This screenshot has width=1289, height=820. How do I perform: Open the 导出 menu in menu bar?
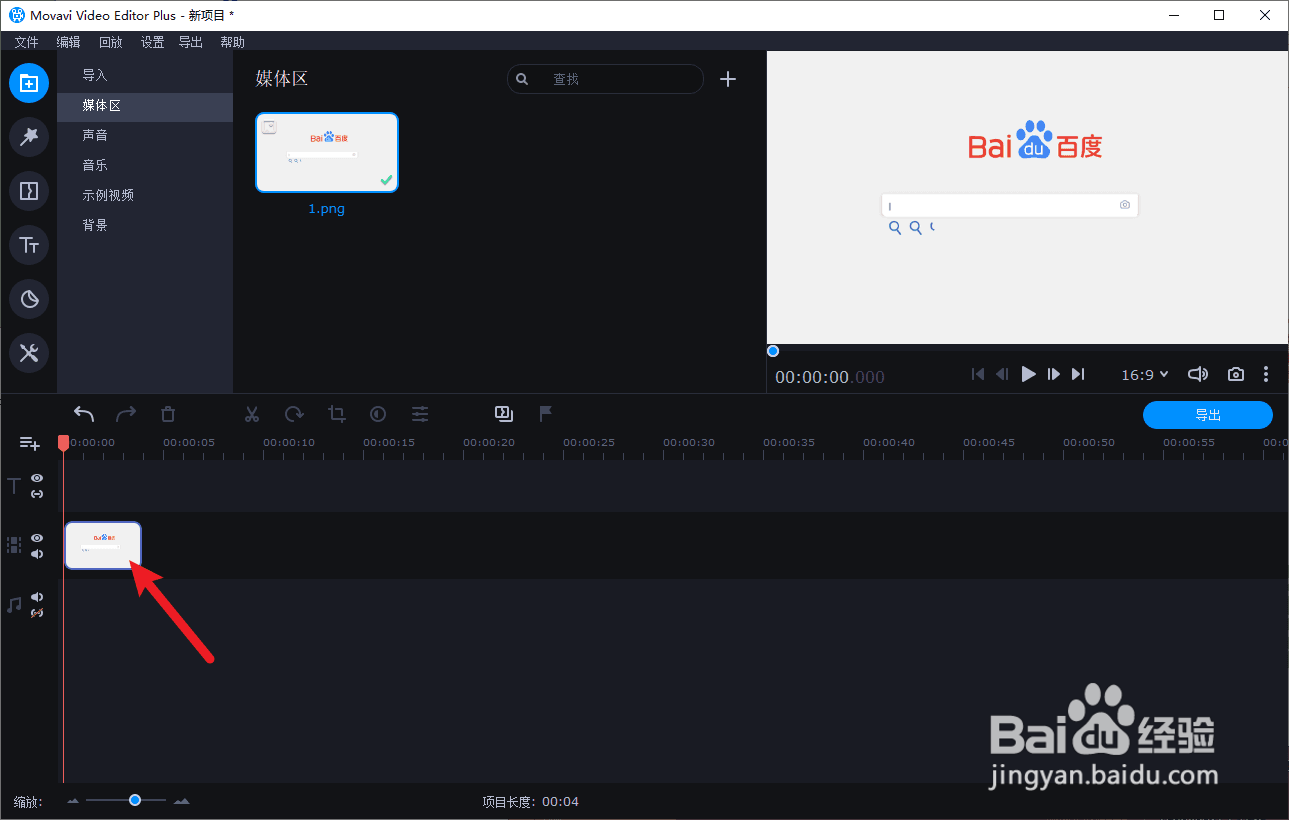(x=191, y=42)
